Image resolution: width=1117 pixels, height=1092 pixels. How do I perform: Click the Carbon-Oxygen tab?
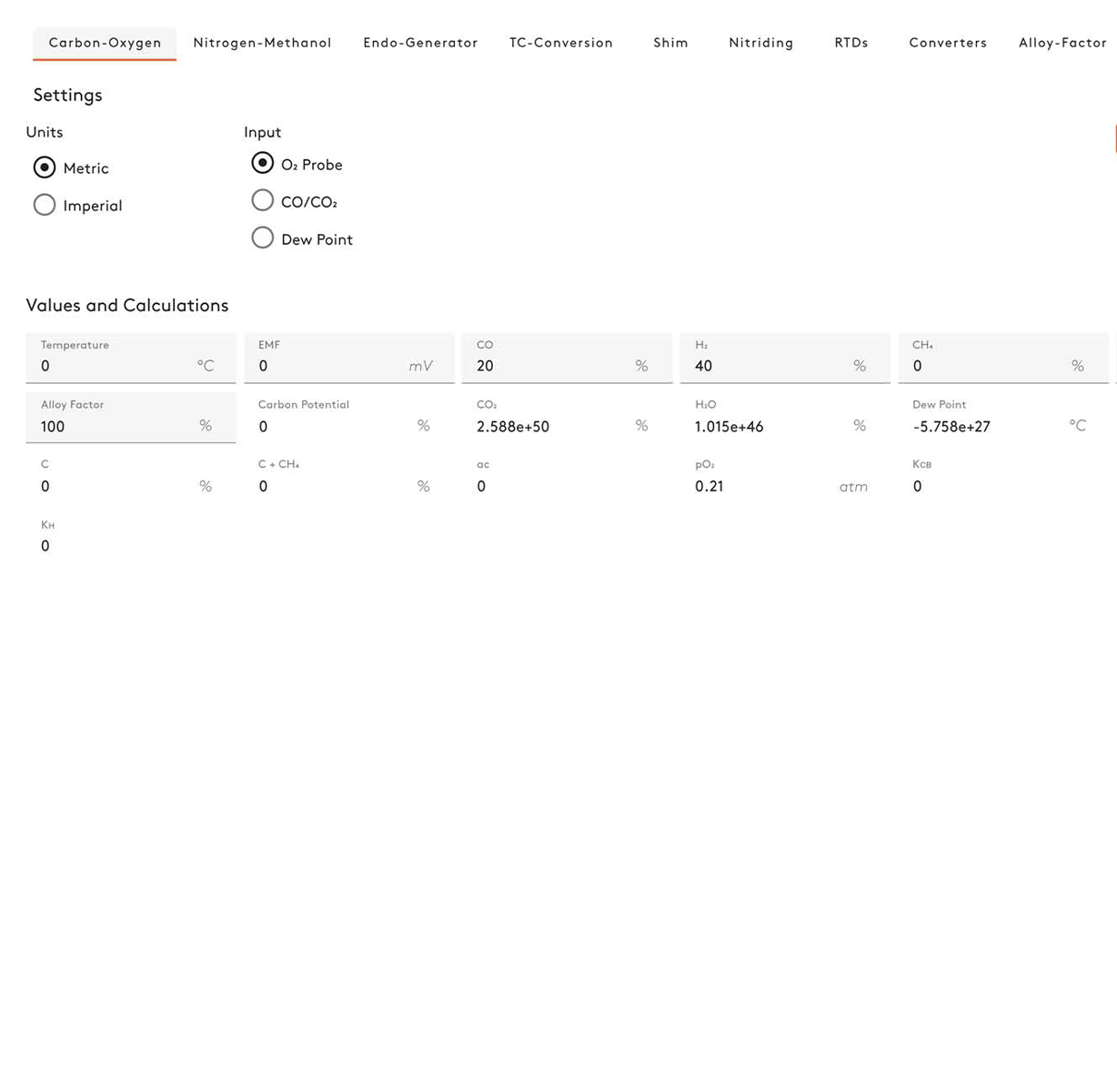coord(105,43)
